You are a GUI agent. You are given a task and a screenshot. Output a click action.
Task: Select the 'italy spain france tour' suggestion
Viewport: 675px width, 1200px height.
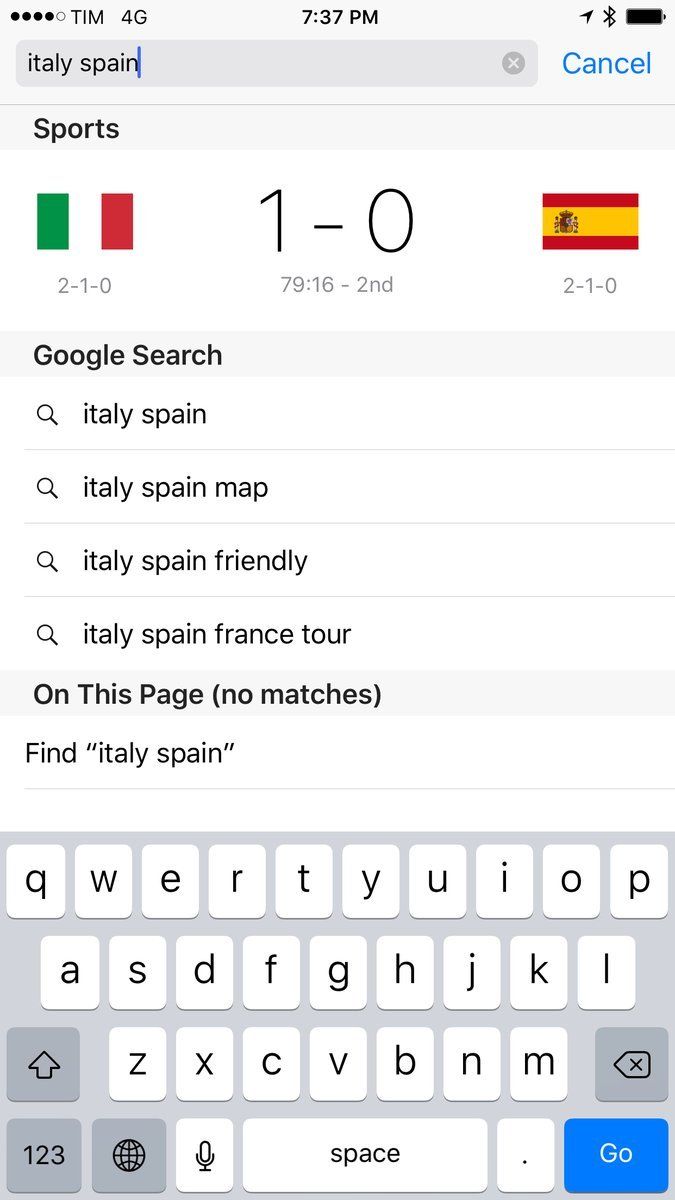pyautogui.click(x=216, y=634)
